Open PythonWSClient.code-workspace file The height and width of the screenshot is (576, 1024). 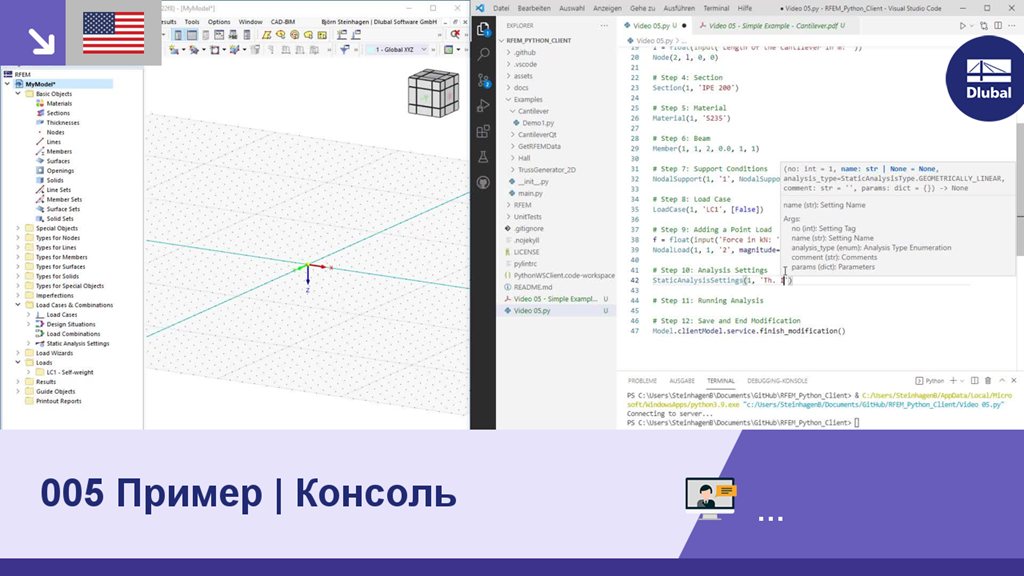564,276
